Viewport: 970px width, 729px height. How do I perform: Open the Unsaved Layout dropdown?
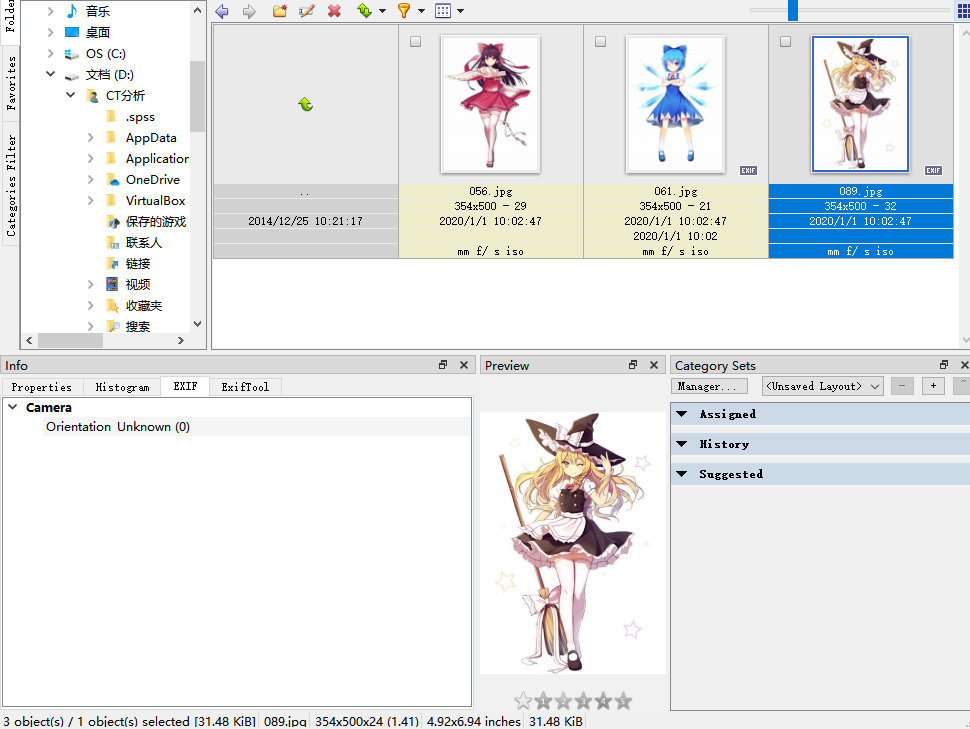822,386
